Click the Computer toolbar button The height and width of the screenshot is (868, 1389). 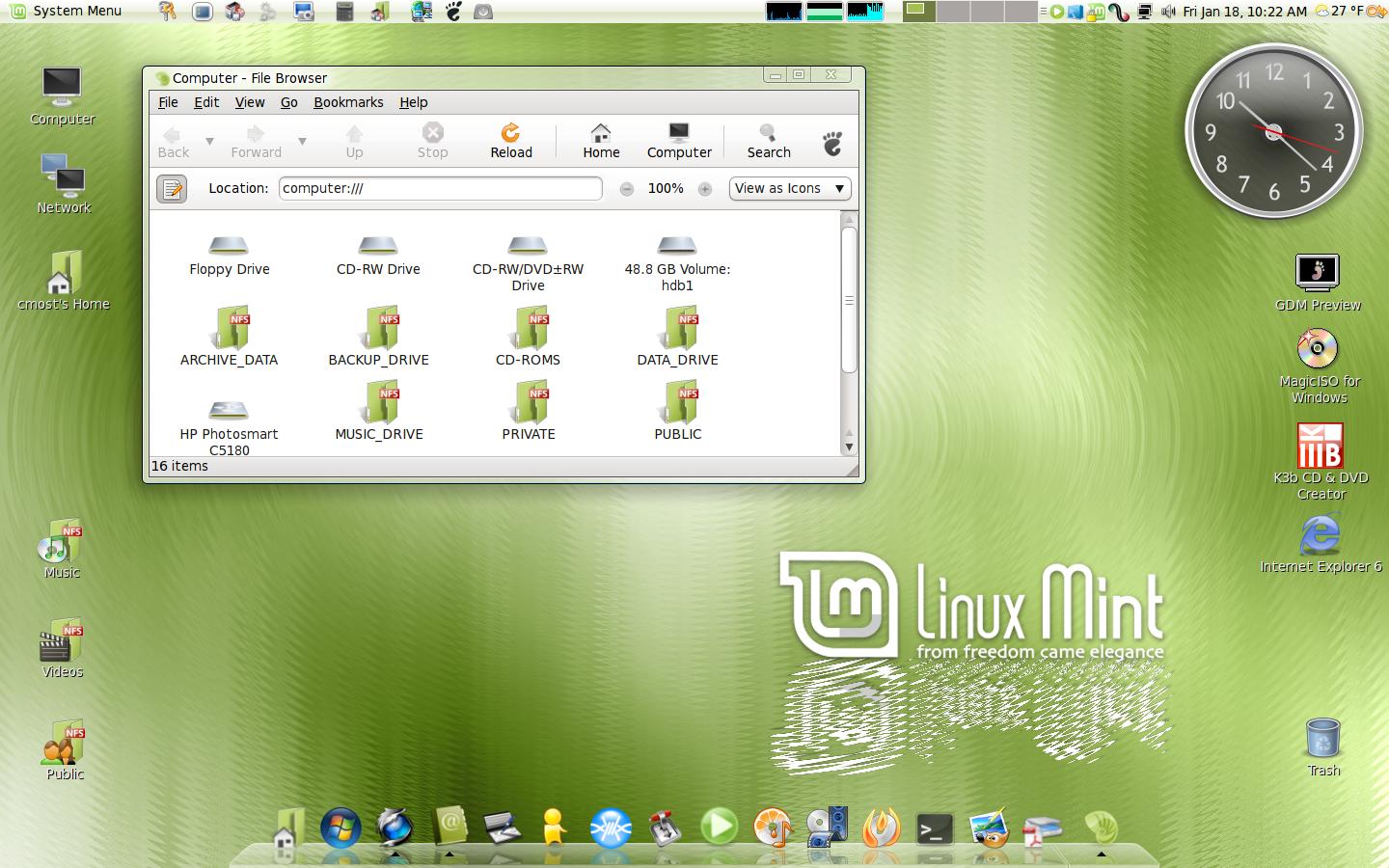click(x=679, y=141)
